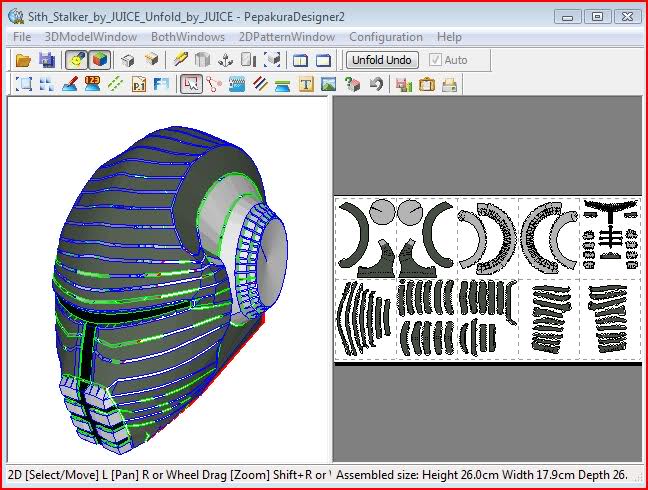Click the dashed-square select-all icon
This screenshot has width=648, height=490.
coord(24,84)
